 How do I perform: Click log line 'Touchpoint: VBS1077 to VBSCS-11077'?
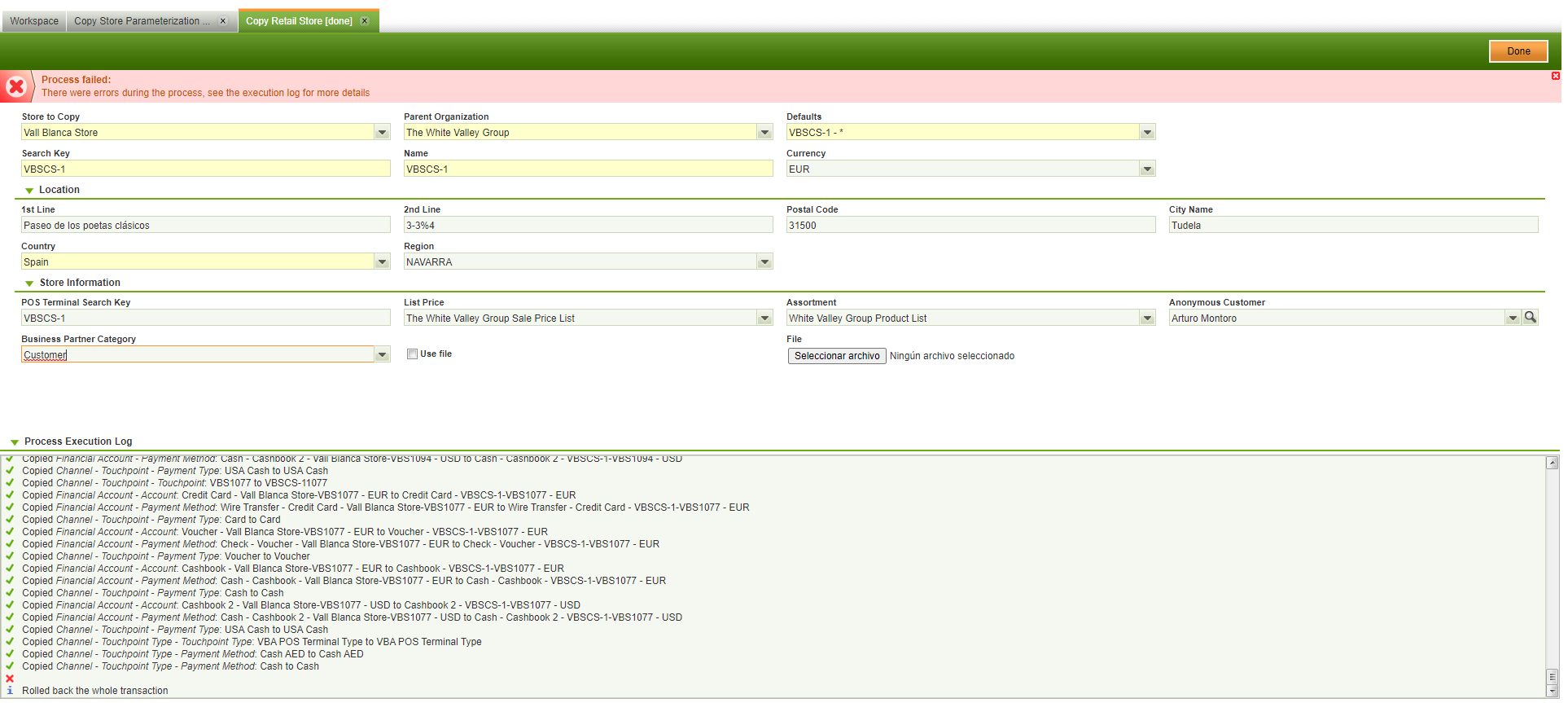tap(174, 483)
